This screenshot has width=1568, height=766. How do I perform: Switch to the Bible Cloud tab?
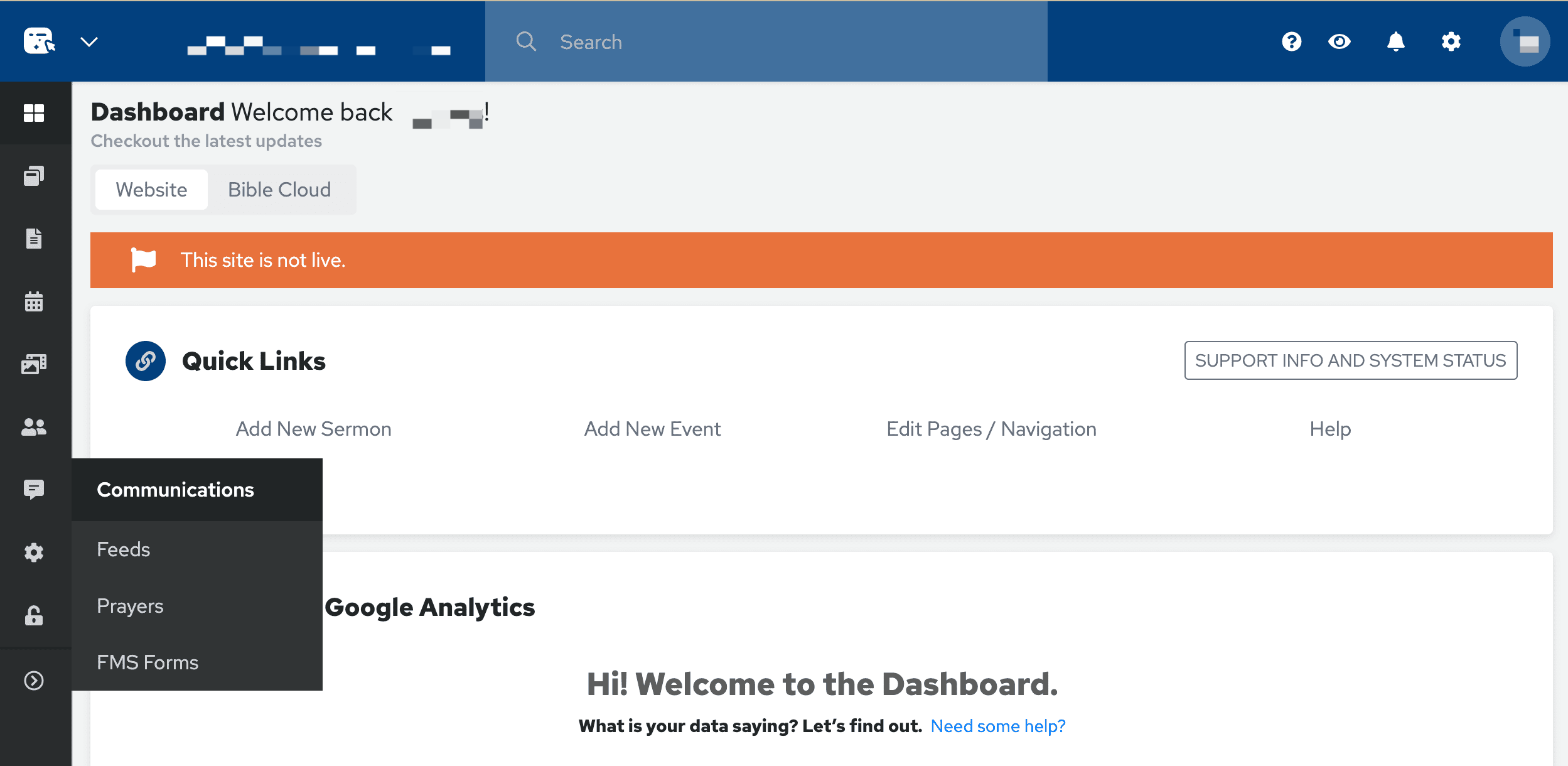279,190
